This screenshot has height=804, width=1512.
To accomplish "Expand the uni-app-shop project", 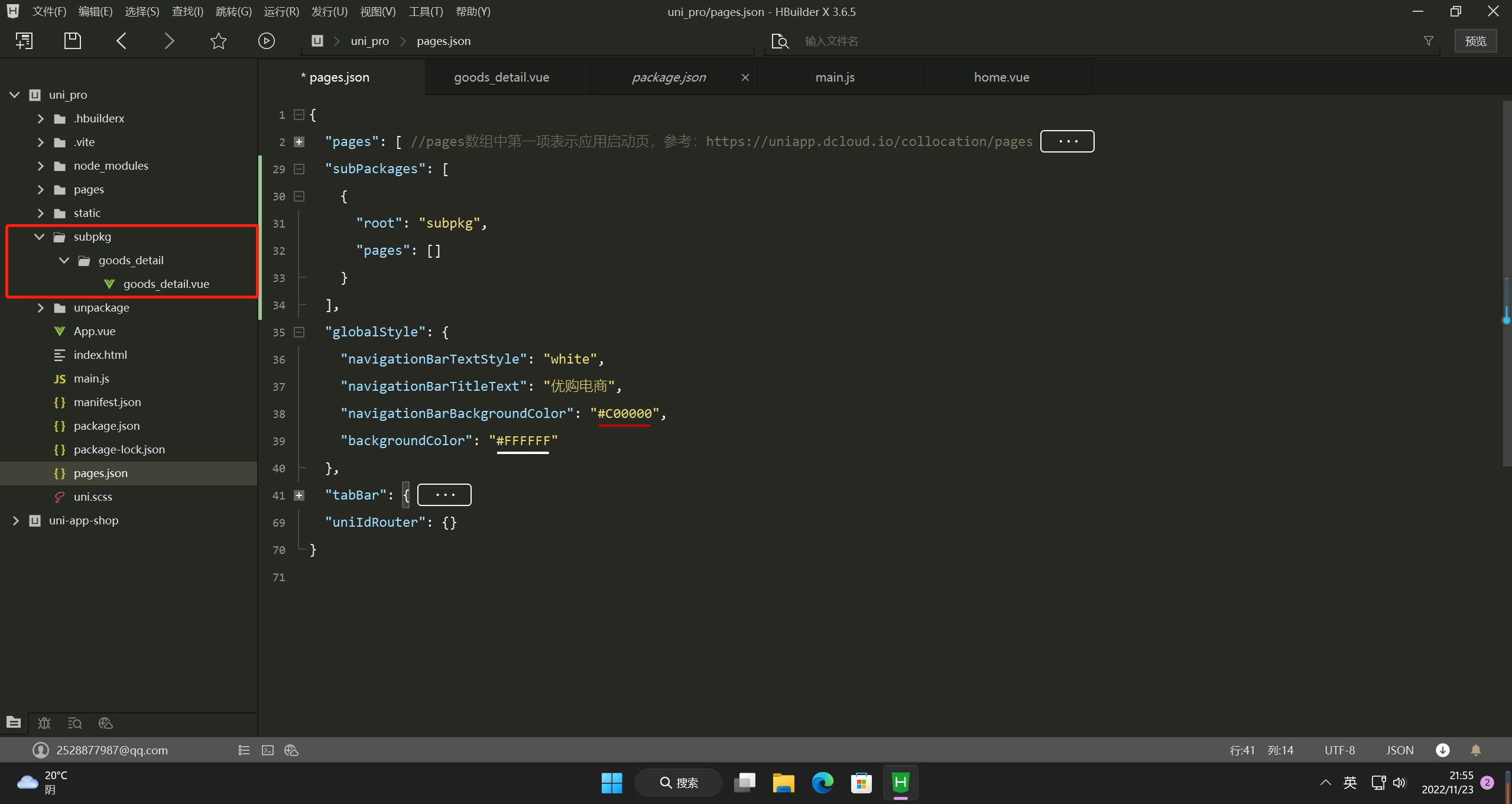I will pos(15,521).
